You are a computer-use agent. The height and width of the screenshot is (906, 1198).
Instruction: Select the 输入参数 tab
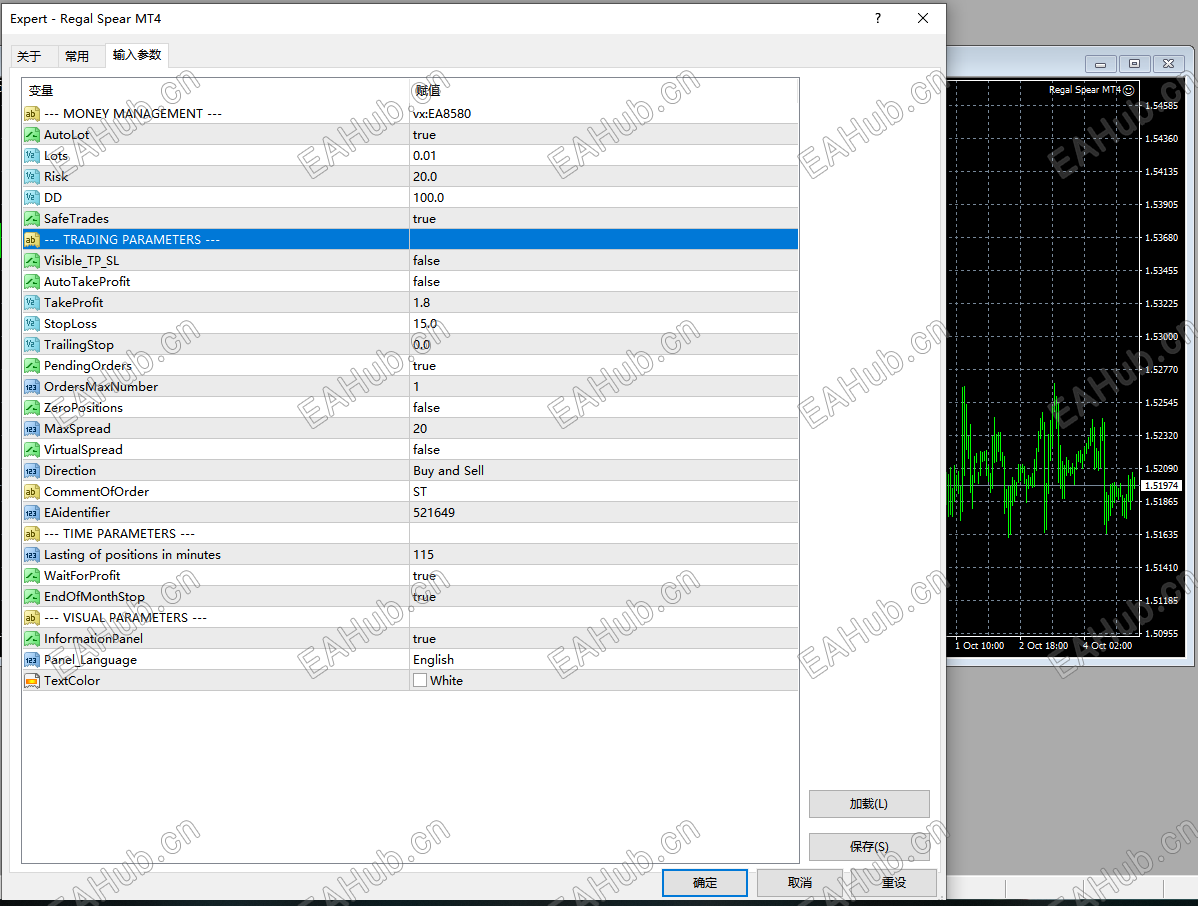tap(137, 55)
